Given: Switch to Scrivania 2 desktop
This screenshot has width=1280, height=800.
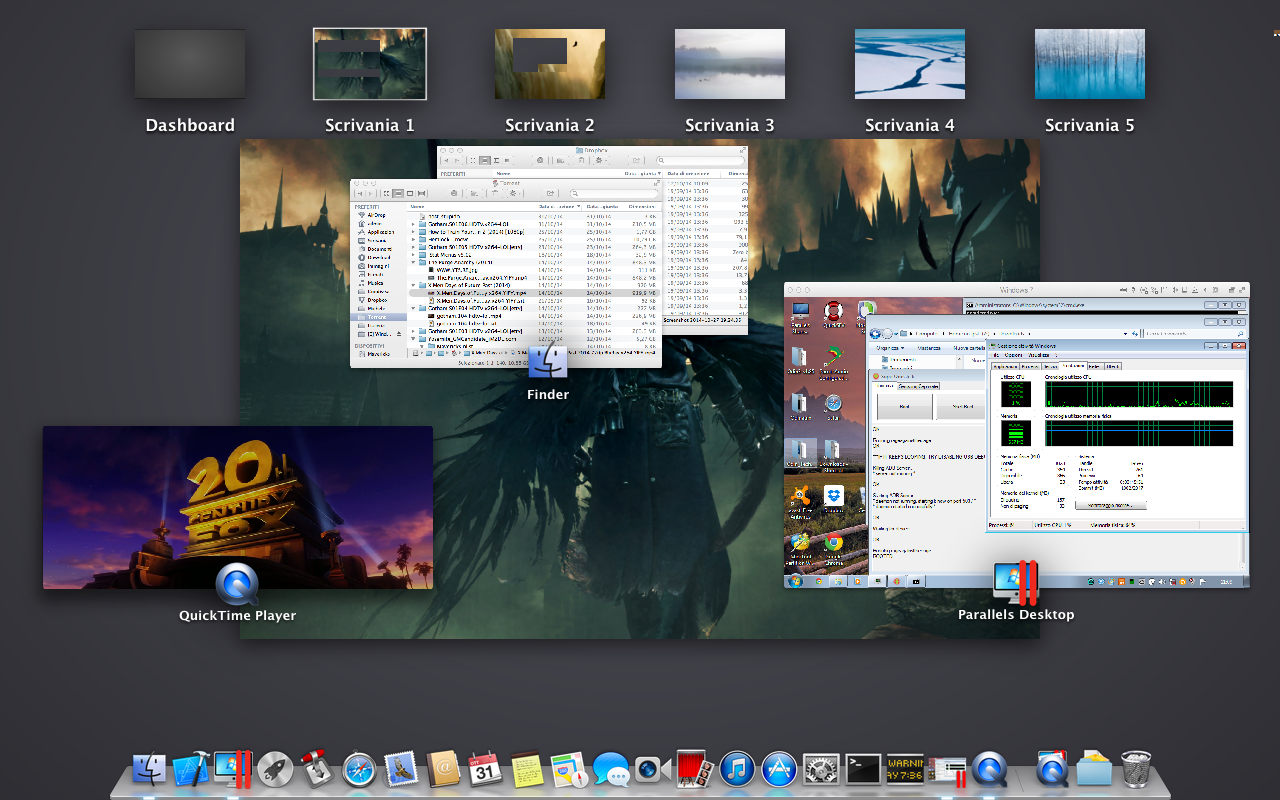Looking at the screenshot, I should [x=550, y=64].
